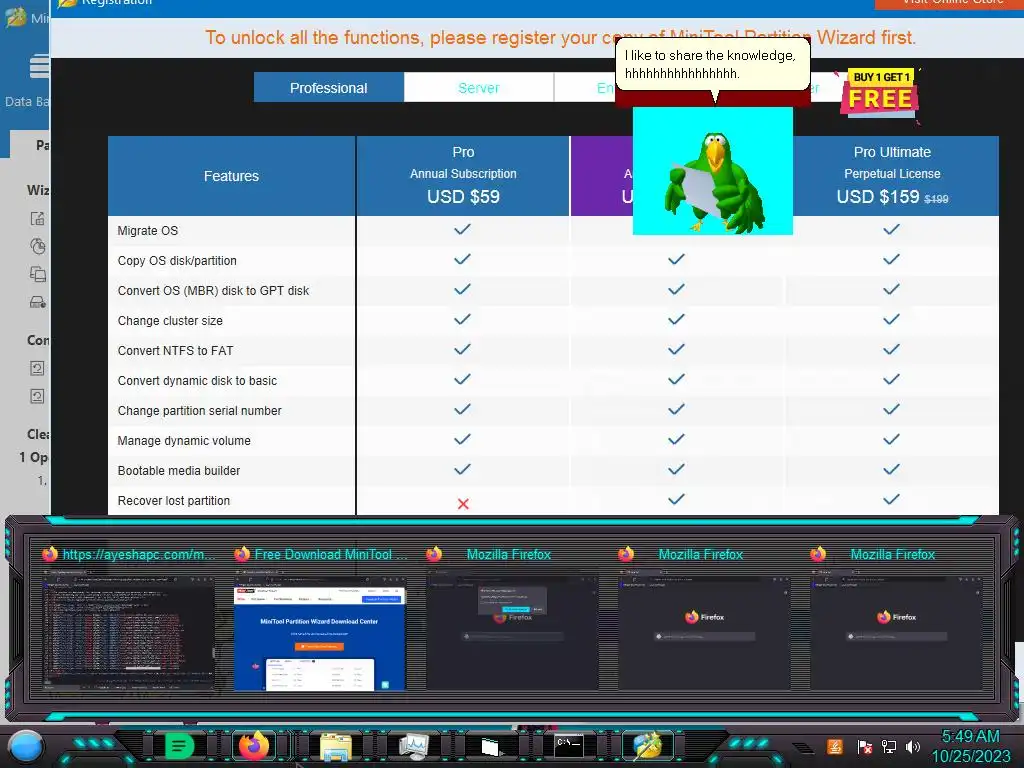Click the 'Bootable media builder' row label

179,471
